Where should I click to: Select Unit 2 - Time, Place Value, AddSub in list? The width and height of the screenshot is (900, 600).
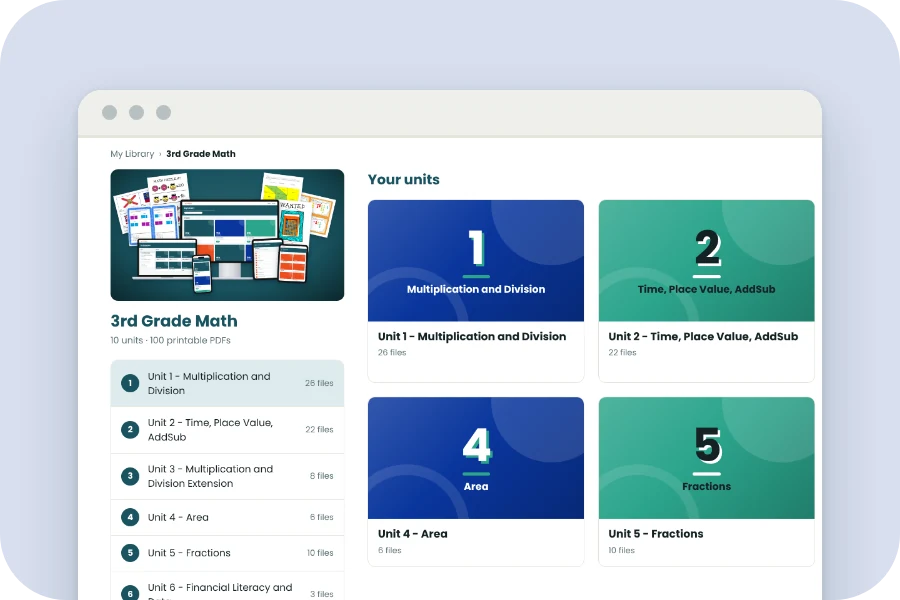227,430
